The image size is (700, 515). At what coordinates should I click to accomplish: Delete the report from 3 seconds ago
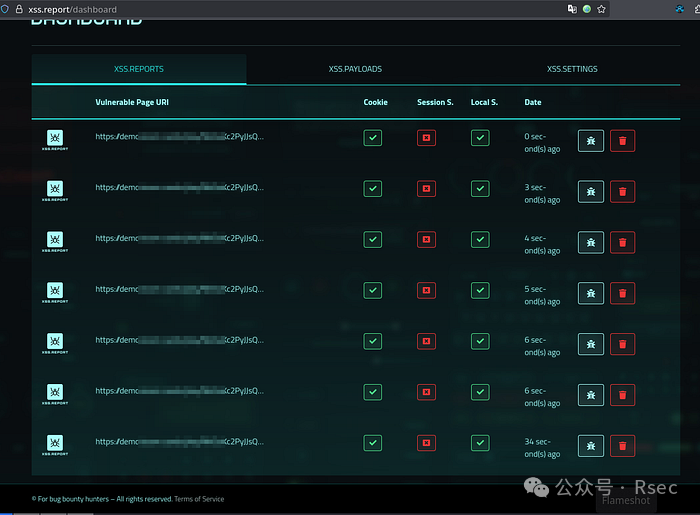click(622, 191)
